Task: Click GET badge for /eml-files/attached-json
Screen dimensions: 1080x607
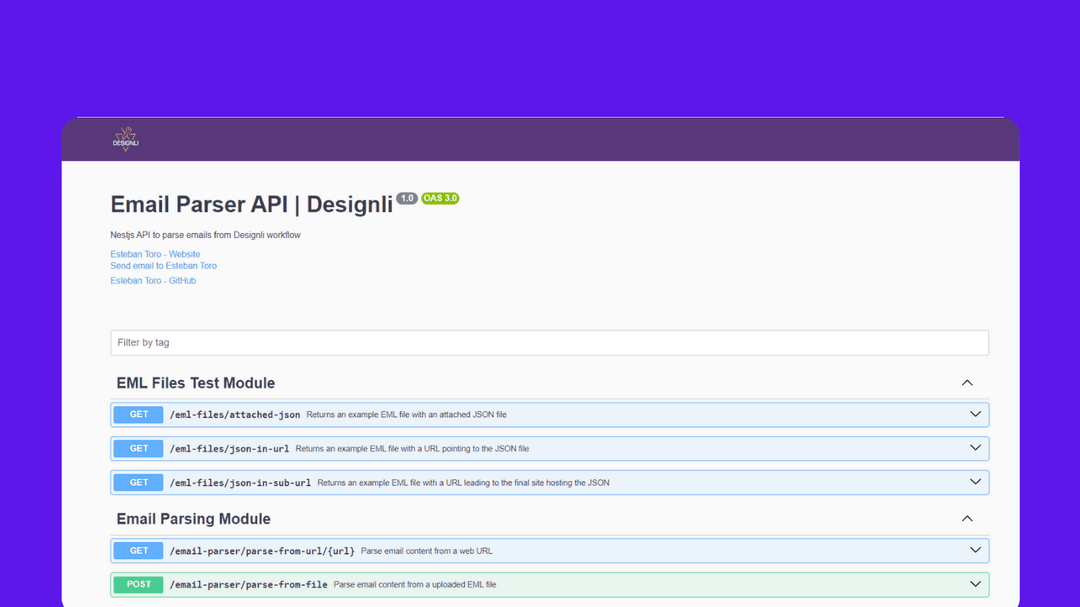Action: (x=138, y=415)
